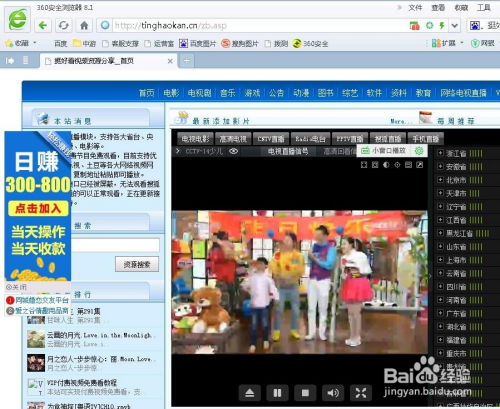Click the site info icon in address bar
This screenshot has height=409, width=500.
[x=105, y=25]
